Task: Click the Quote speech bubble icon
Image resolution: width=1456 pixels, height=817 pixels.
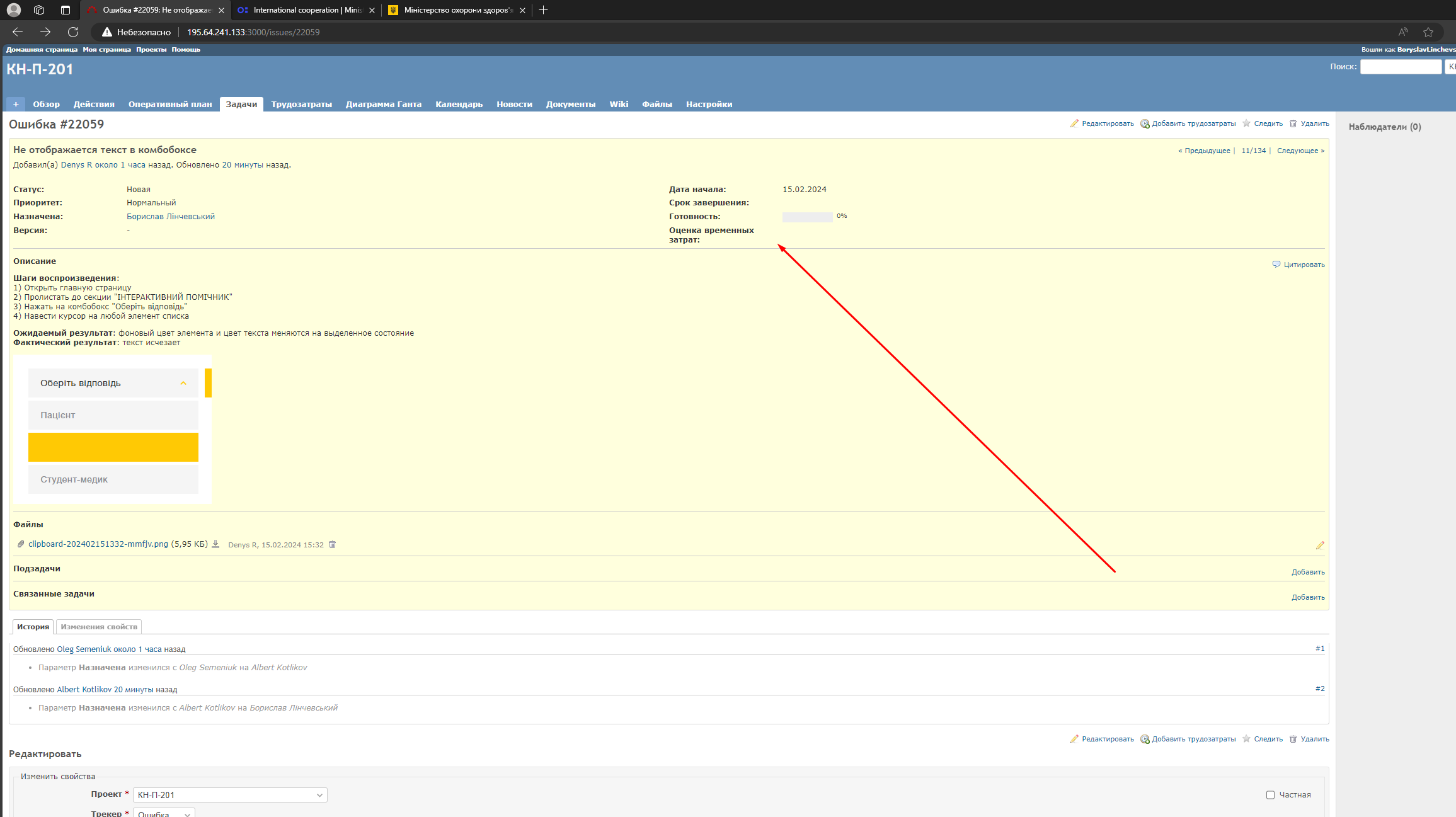Action: pyautogui.click(x=1276, y=264)
